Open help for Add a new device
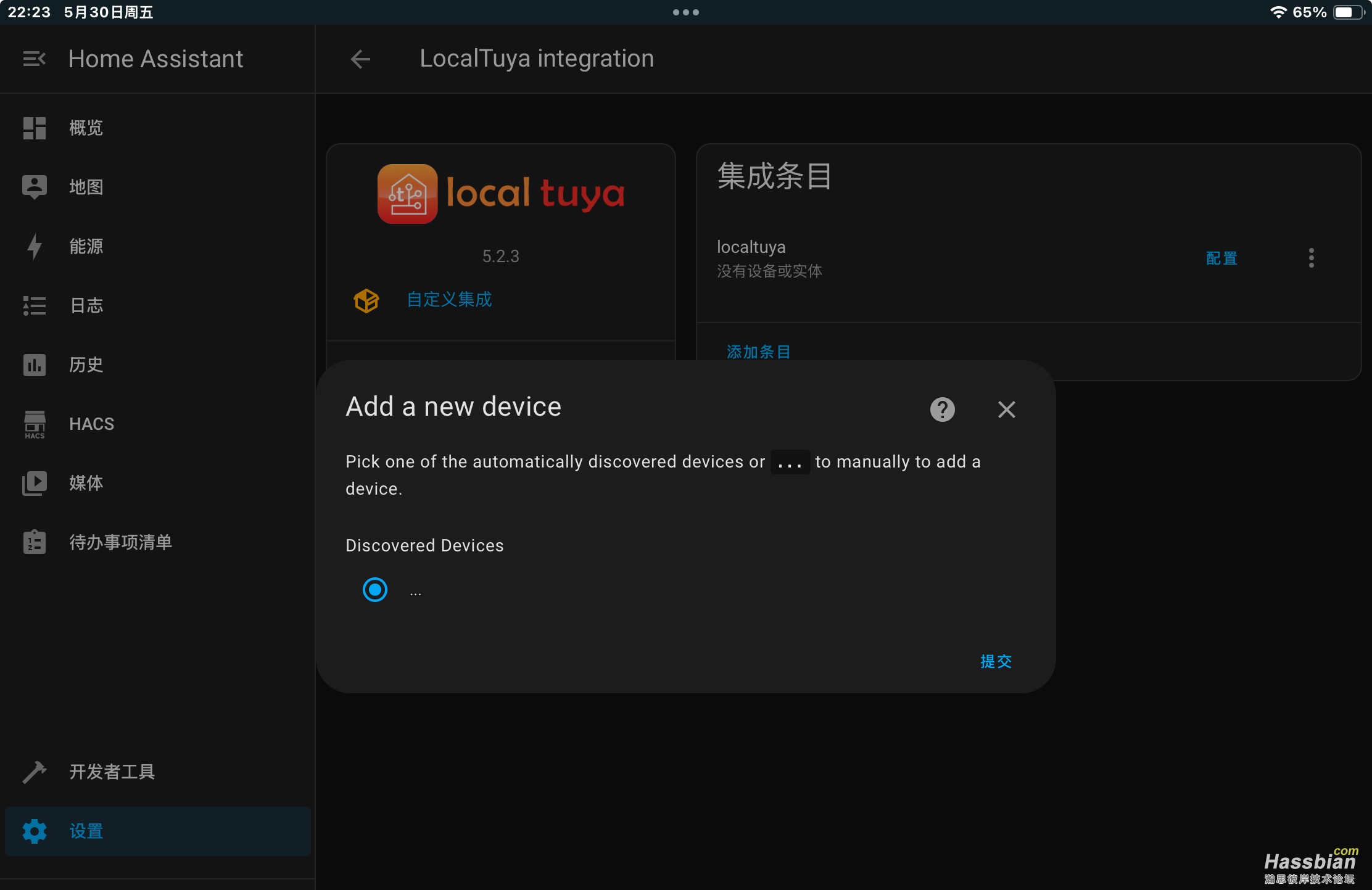The width and height of the screenshot is (1372, 890). pos(942,409)
